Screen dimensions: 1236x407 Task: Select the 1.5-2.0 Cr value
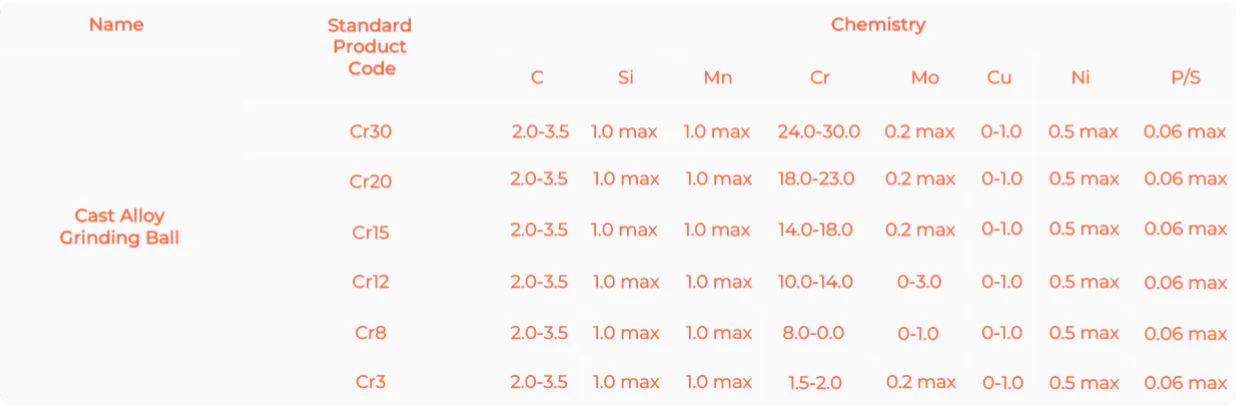[816, 382]
